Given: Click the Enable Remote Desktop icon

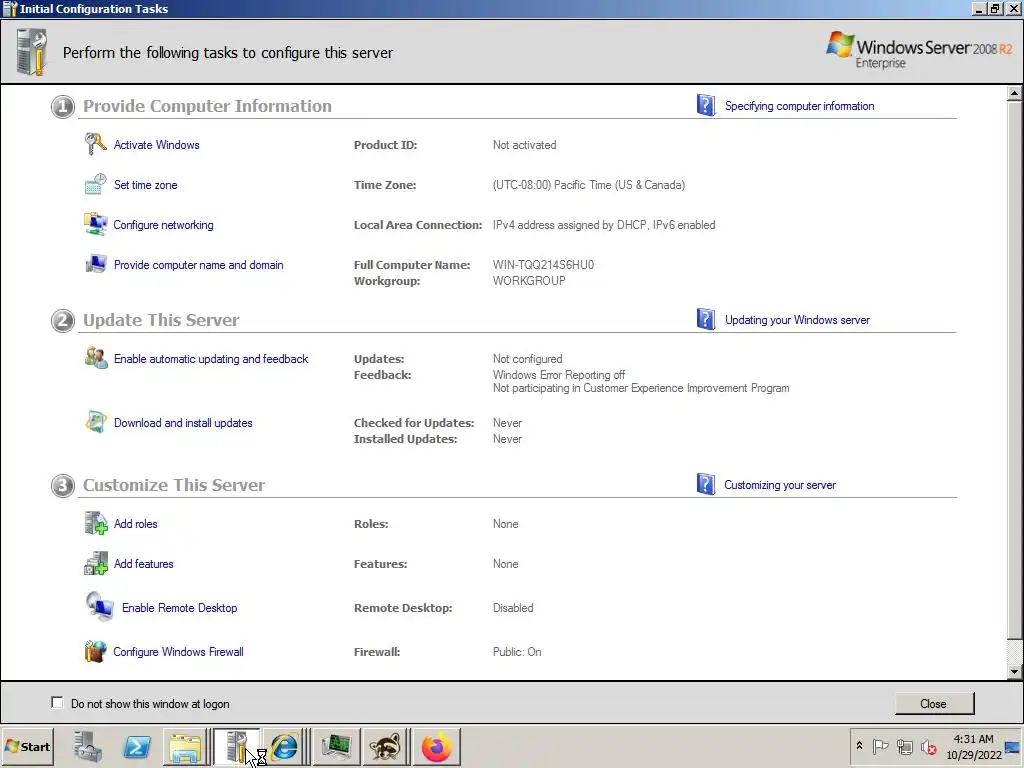Looking at the screenshot, I should 99,607.
